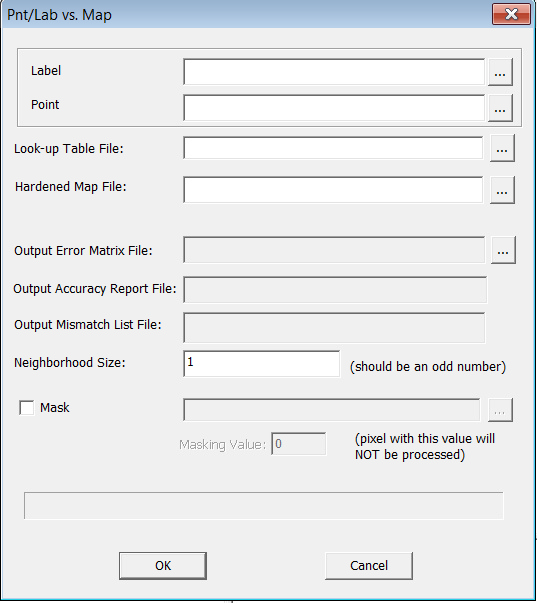Click the '(should be an odd number)' note
The height and width of the screenshot is (603, 537).
(428, 366)
